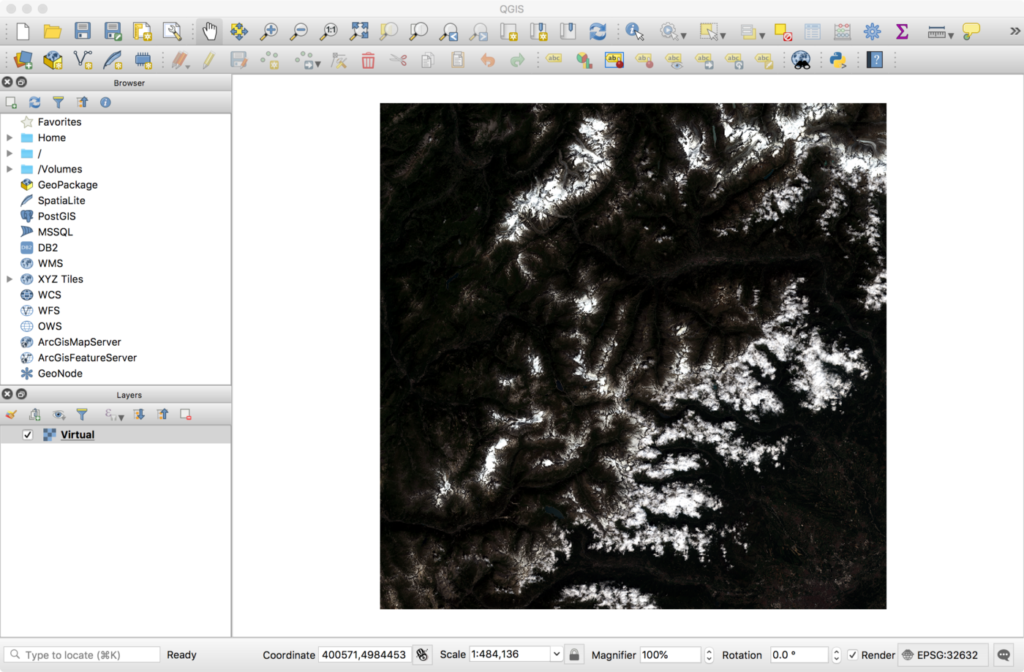
Task: Collapse all Browser tree items
Action: click(82, 103)
